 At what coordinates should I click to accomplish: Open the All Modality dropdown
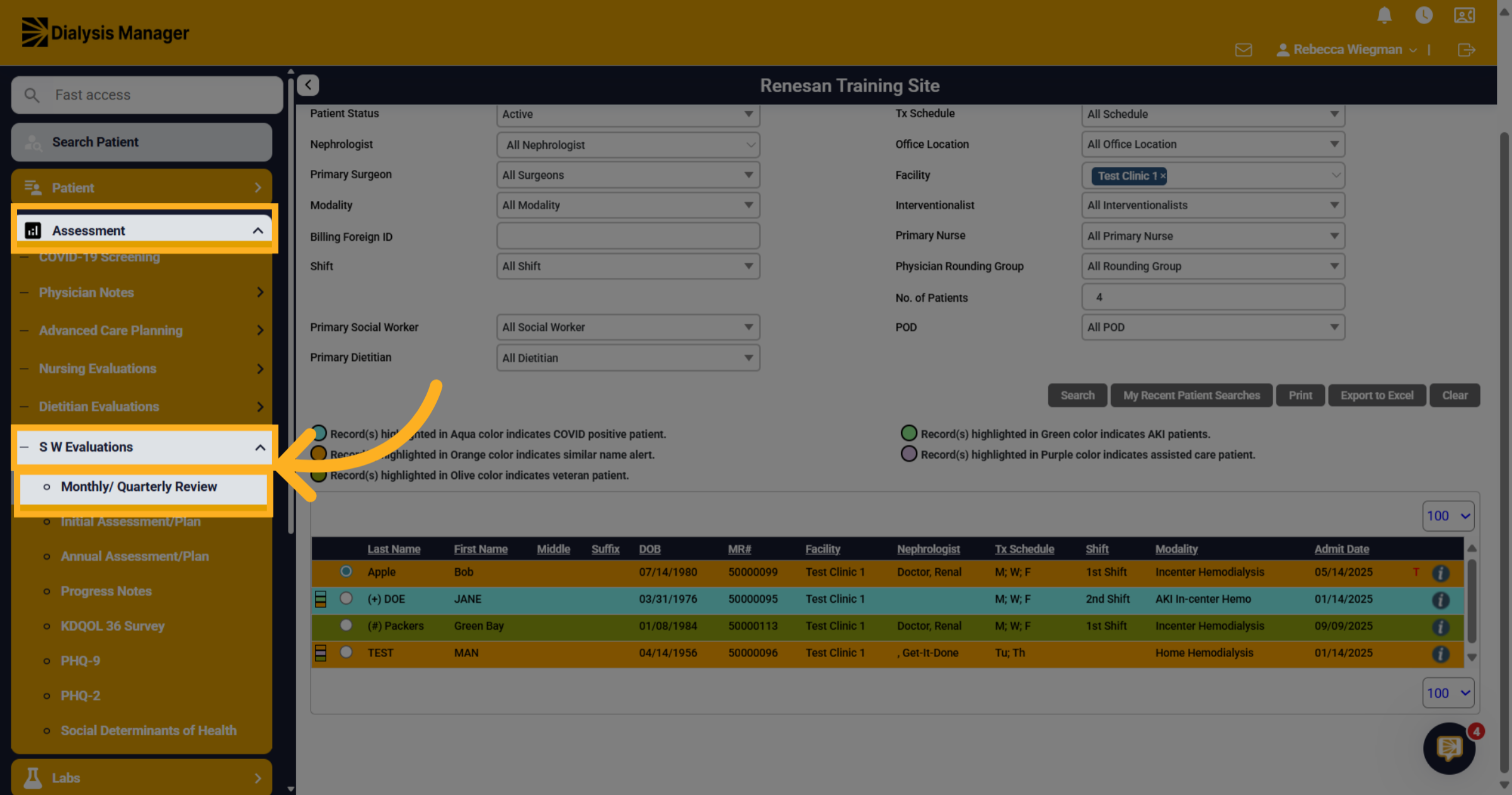coord(628,205)
